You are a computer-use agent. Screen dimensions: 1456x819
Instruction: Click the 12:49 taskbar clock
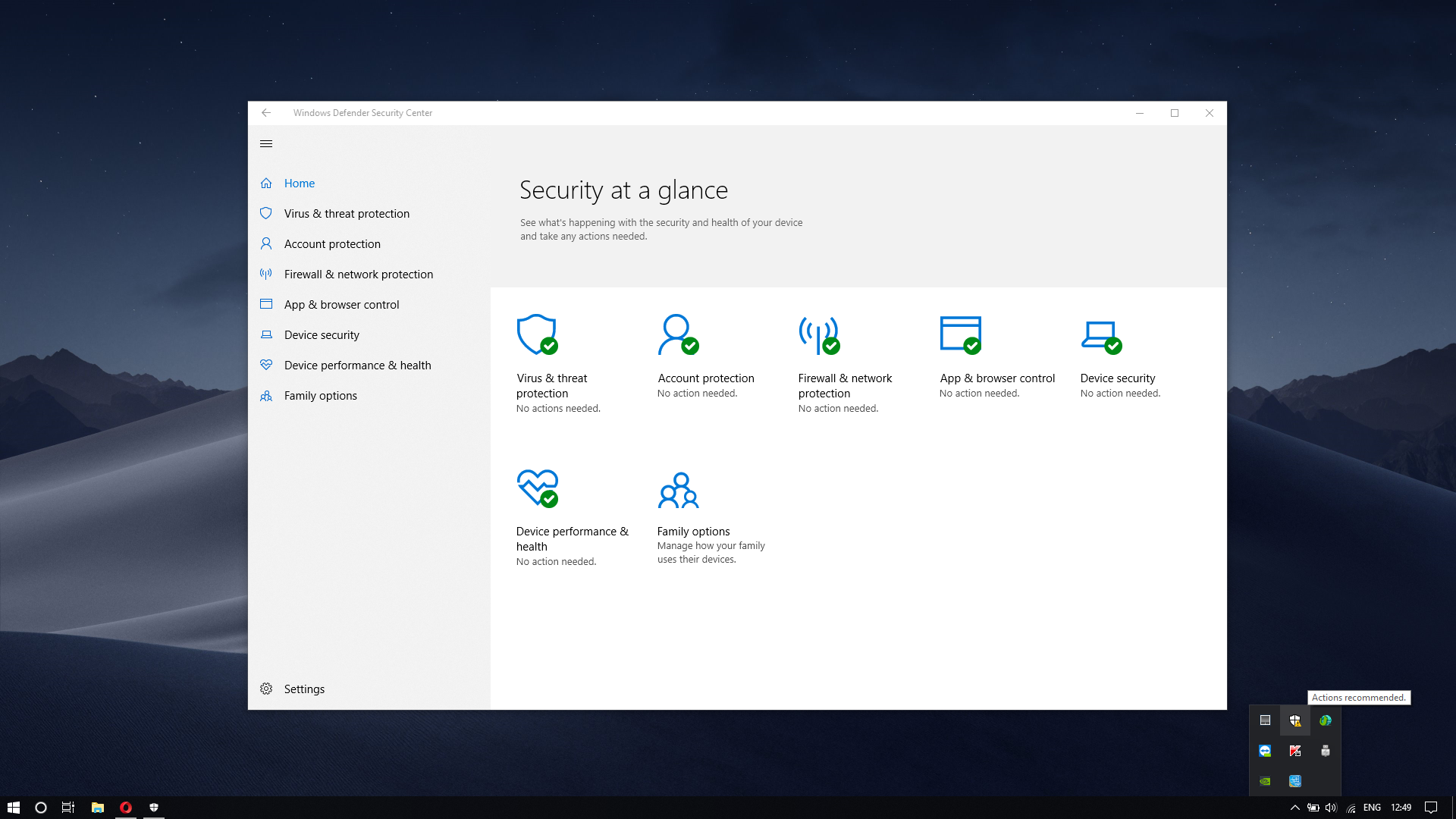[1401, 808]
